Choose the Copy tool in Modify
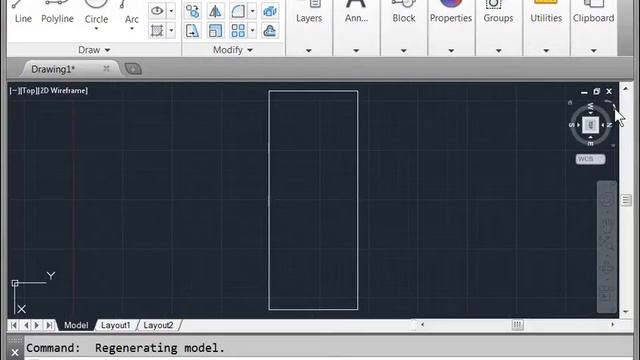Screen dimensions: 640x360 point(192,11)
